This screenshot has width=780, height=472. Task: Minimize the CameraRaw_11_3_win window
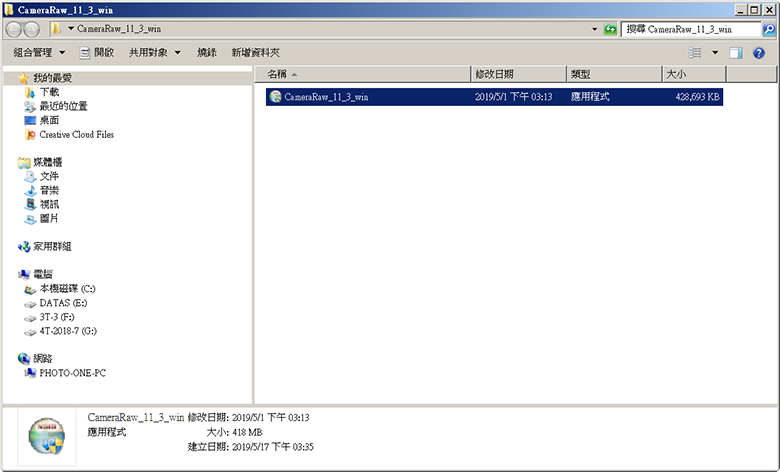click(x=741, y=10)
